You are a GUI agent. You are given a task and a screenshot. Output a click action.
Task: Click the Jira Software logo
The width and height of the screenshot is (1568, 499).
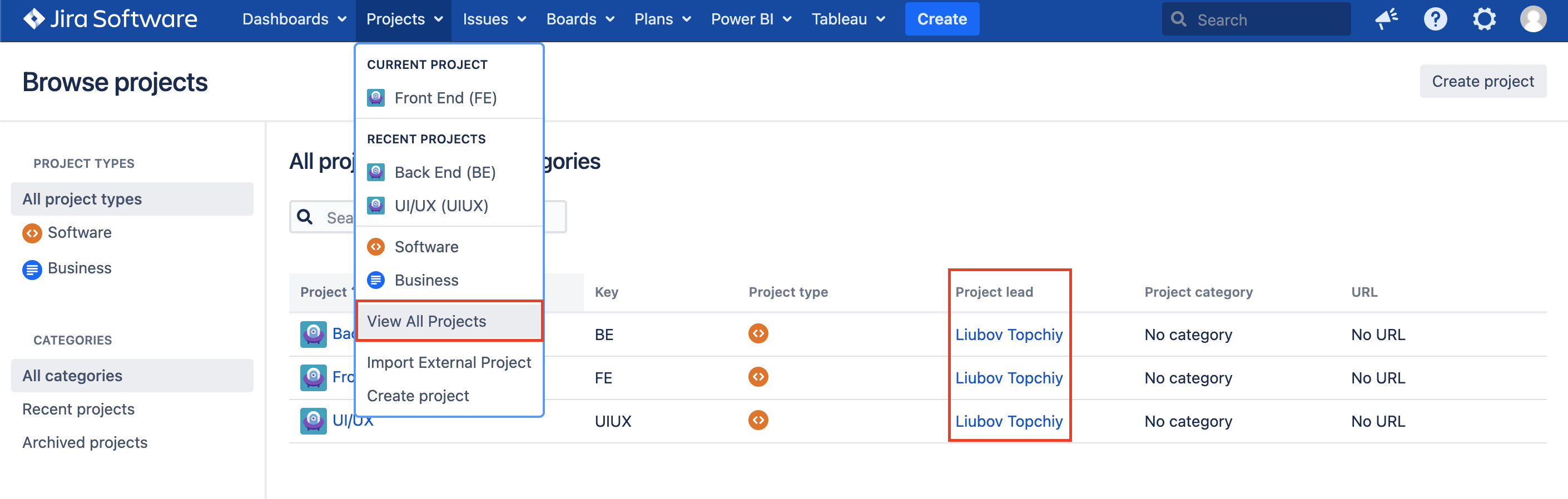[110, 19]
